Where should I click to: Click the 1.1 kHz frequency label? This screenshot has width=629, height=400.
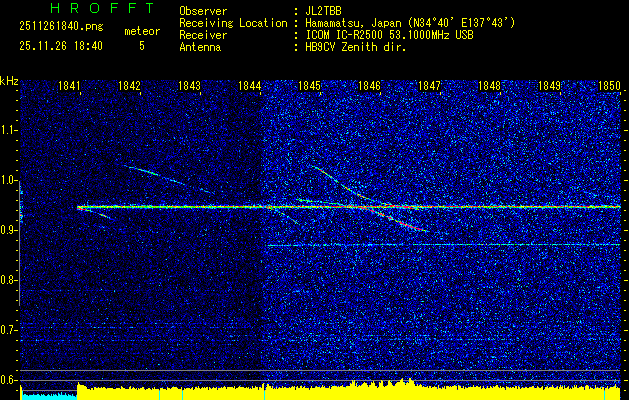click(x=10, y=130)
